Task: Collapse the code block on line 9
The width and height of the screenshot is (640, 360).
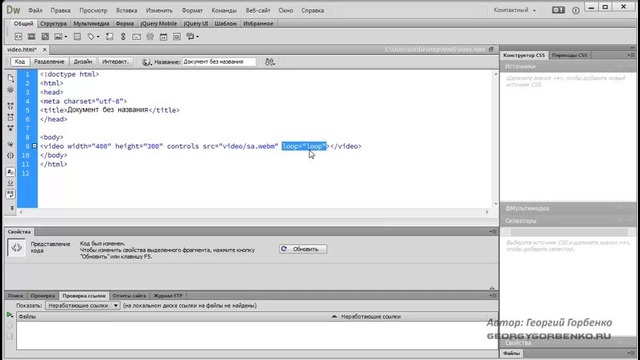Action: [x=34, y=146]
